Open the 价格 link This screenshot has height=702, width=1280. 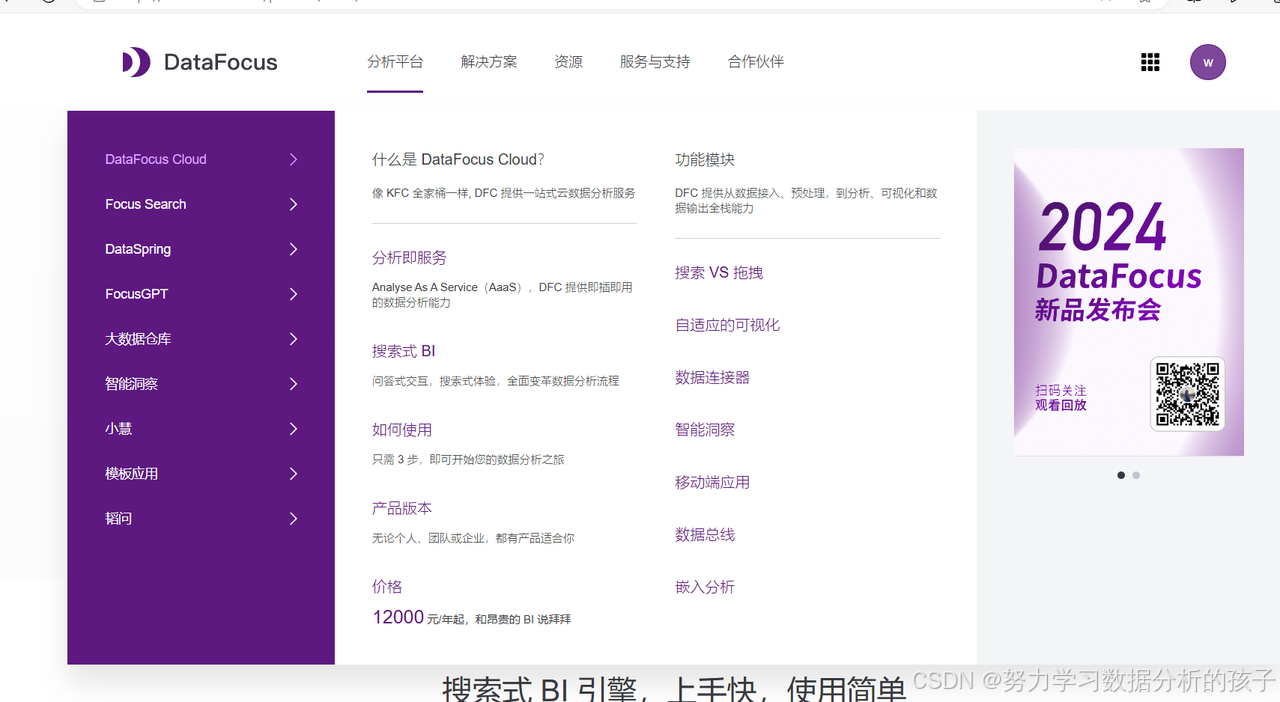pyautogui.click(x=387, y=587)
